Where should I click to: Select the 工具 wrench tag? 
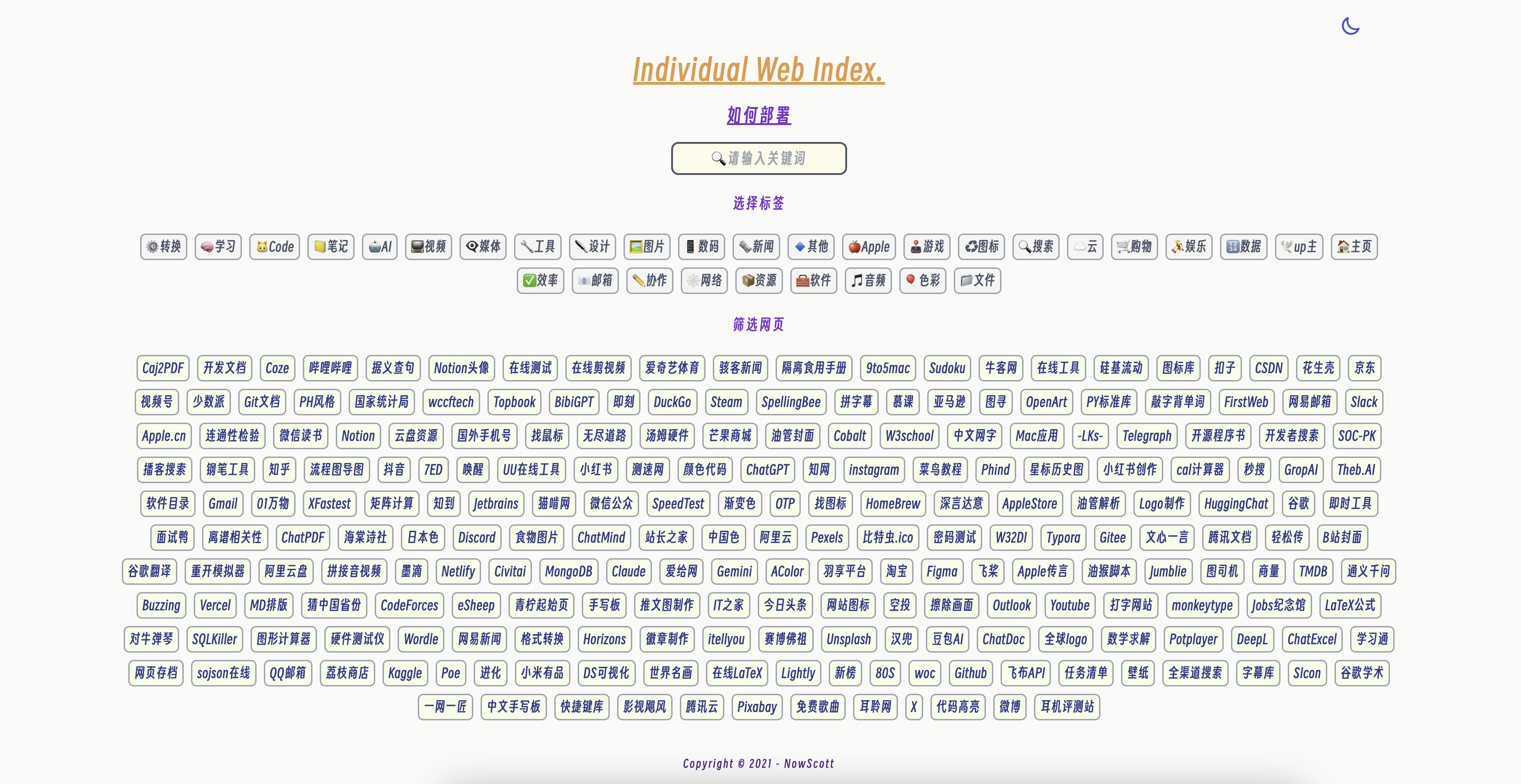(537, 247)
